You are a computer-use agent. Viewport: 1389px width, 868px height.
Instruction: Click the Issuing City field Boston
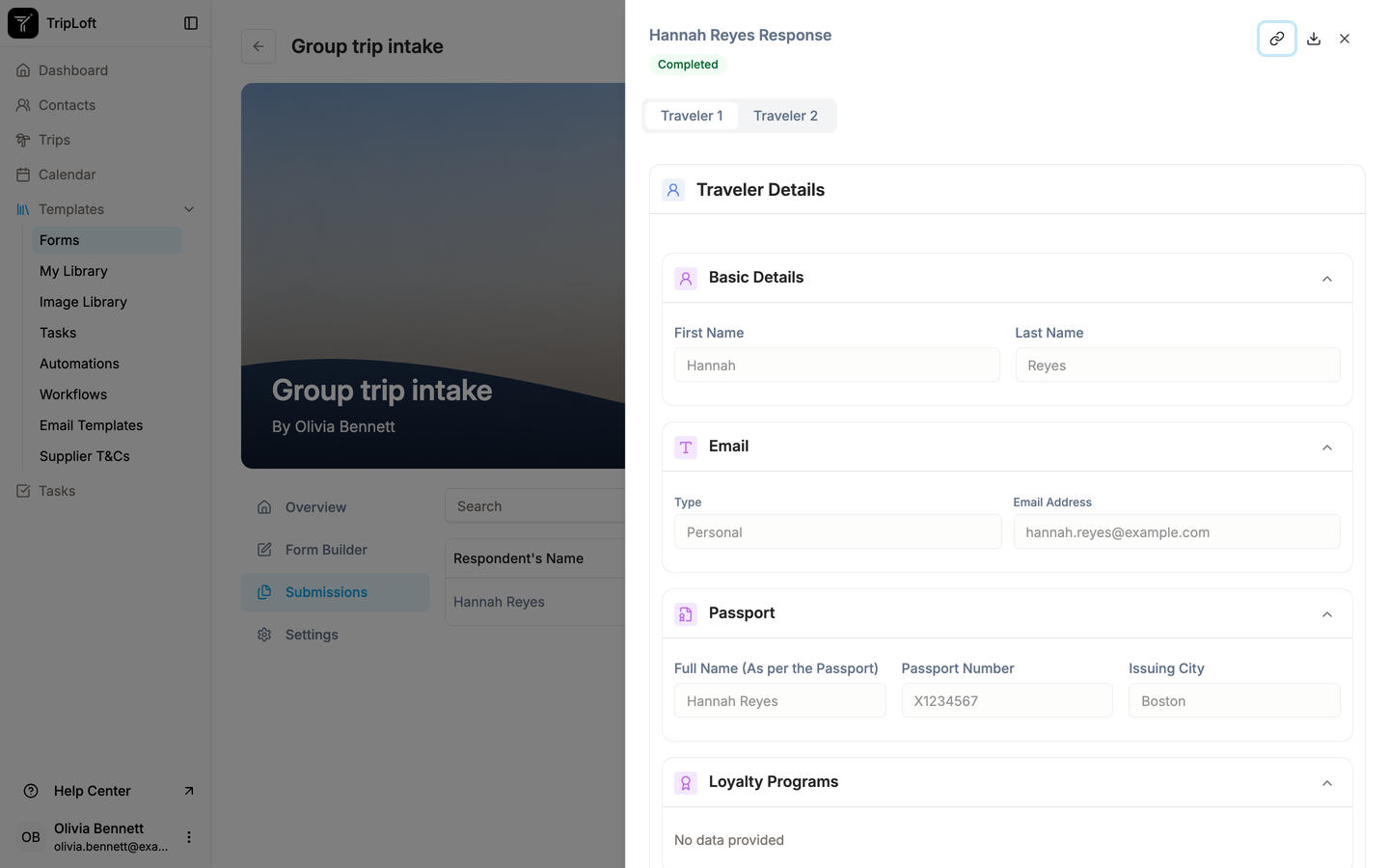1235,701
